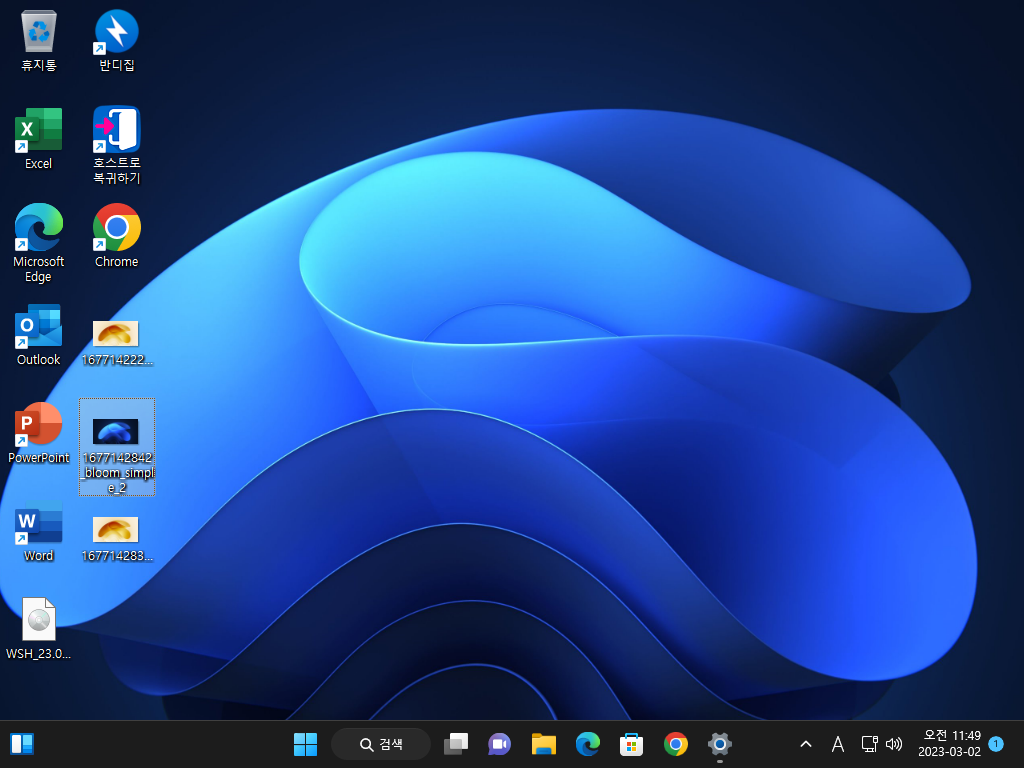
Task: Open Microsoft Store from the taskbar
Action: point(632,744)
